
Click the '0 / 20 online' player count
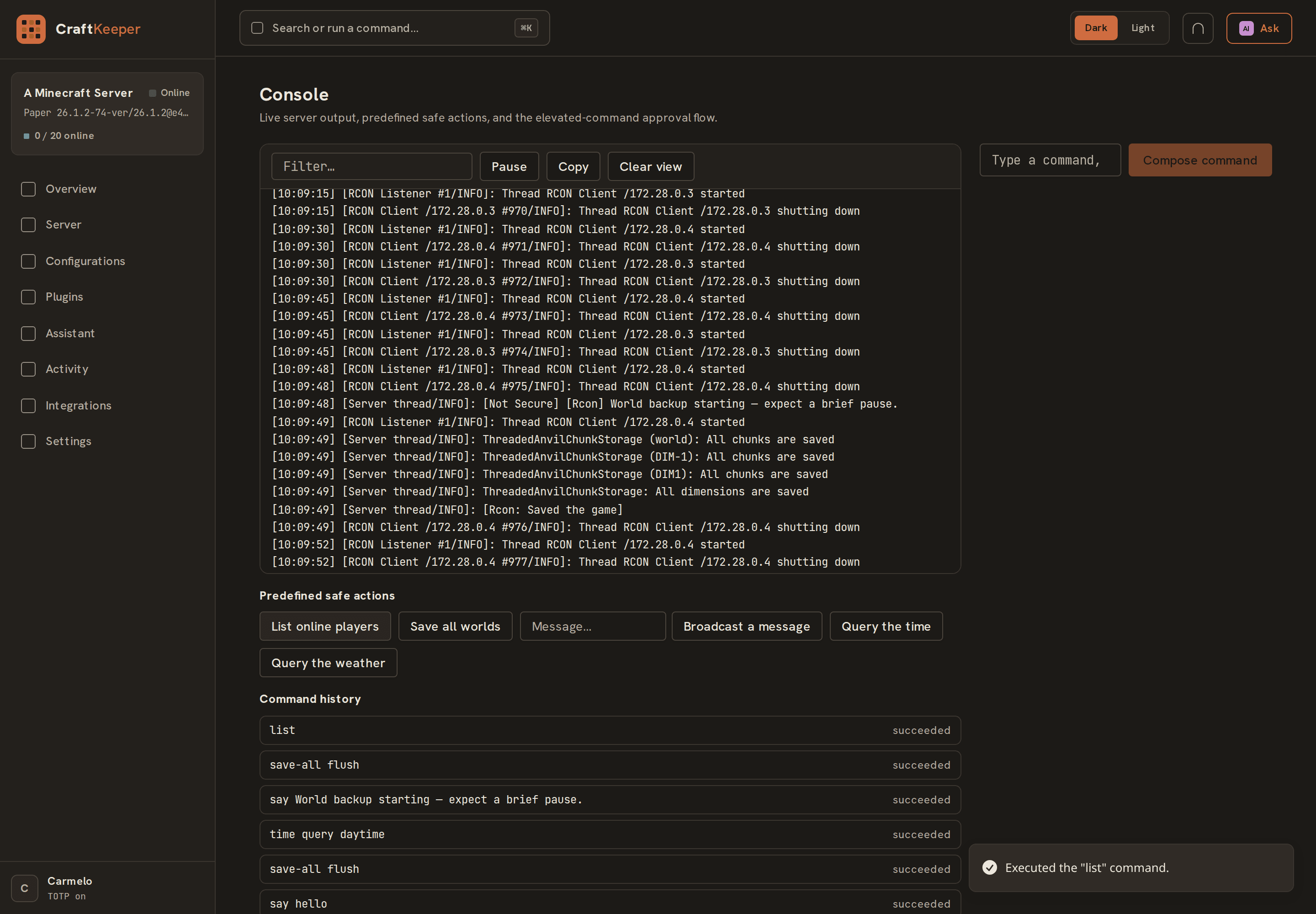coord(64,136)
